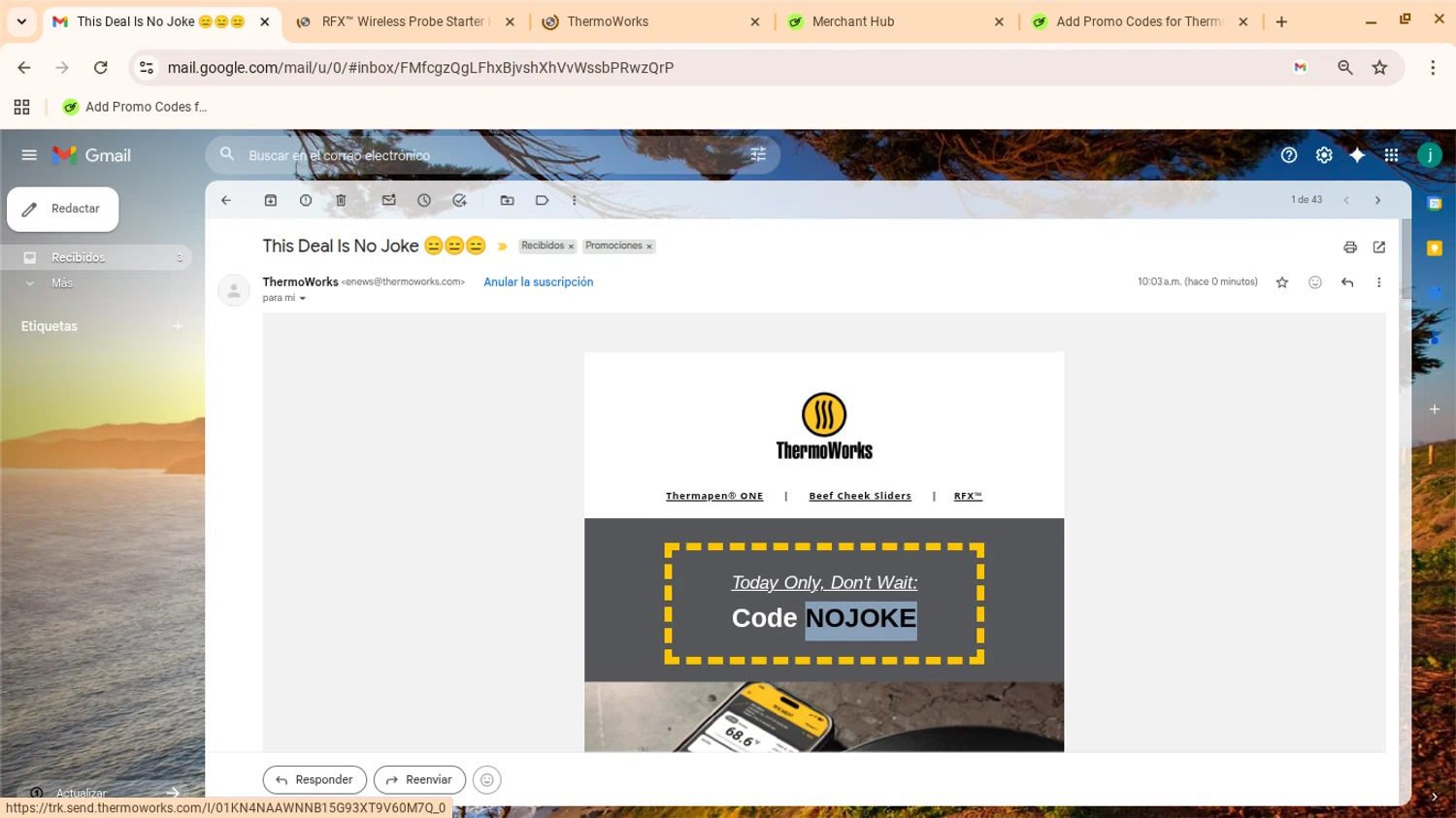Open the toolbar three-dot more menu

[575, 200]
